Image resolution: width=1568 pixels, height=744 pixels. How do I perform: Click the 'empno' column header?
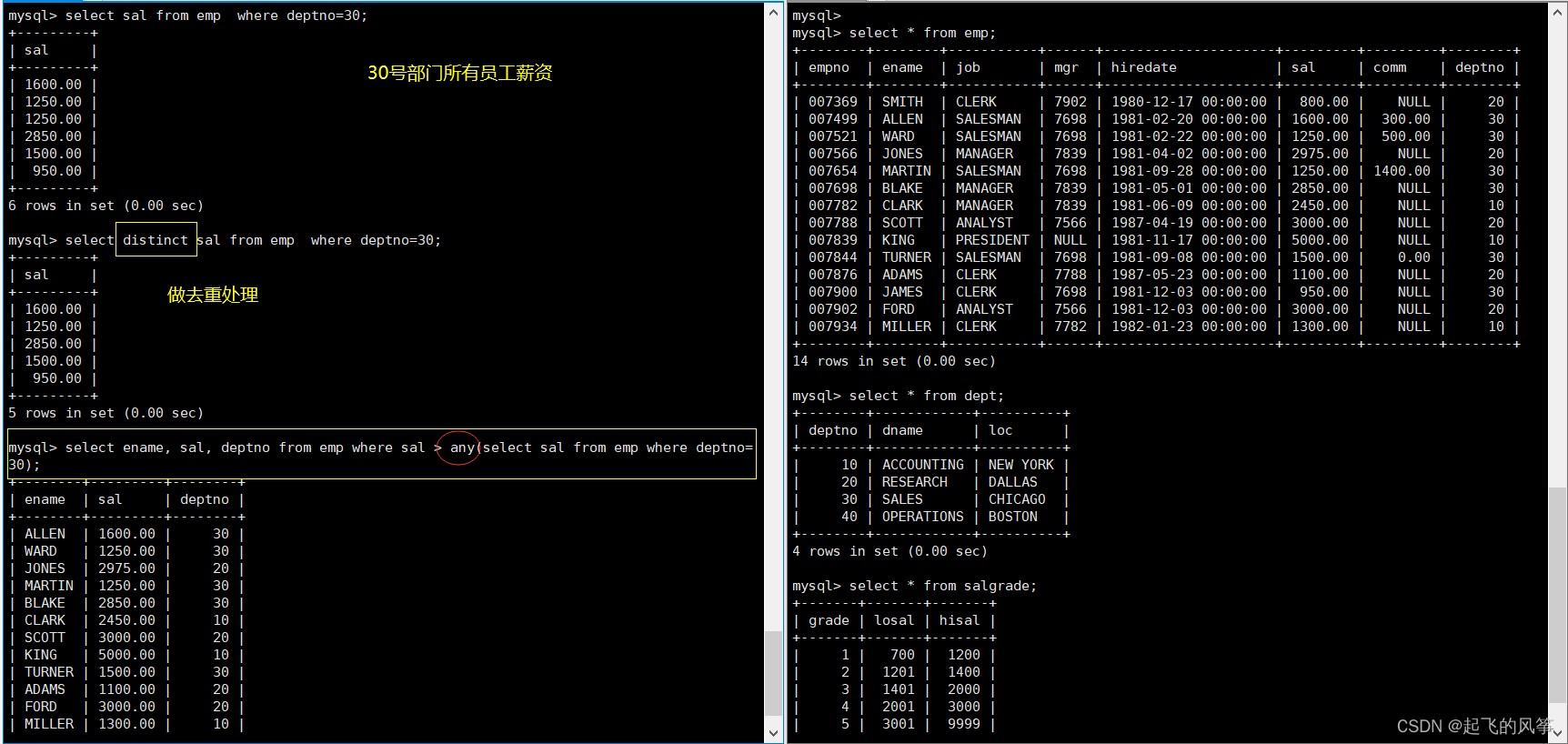point(829,67)
